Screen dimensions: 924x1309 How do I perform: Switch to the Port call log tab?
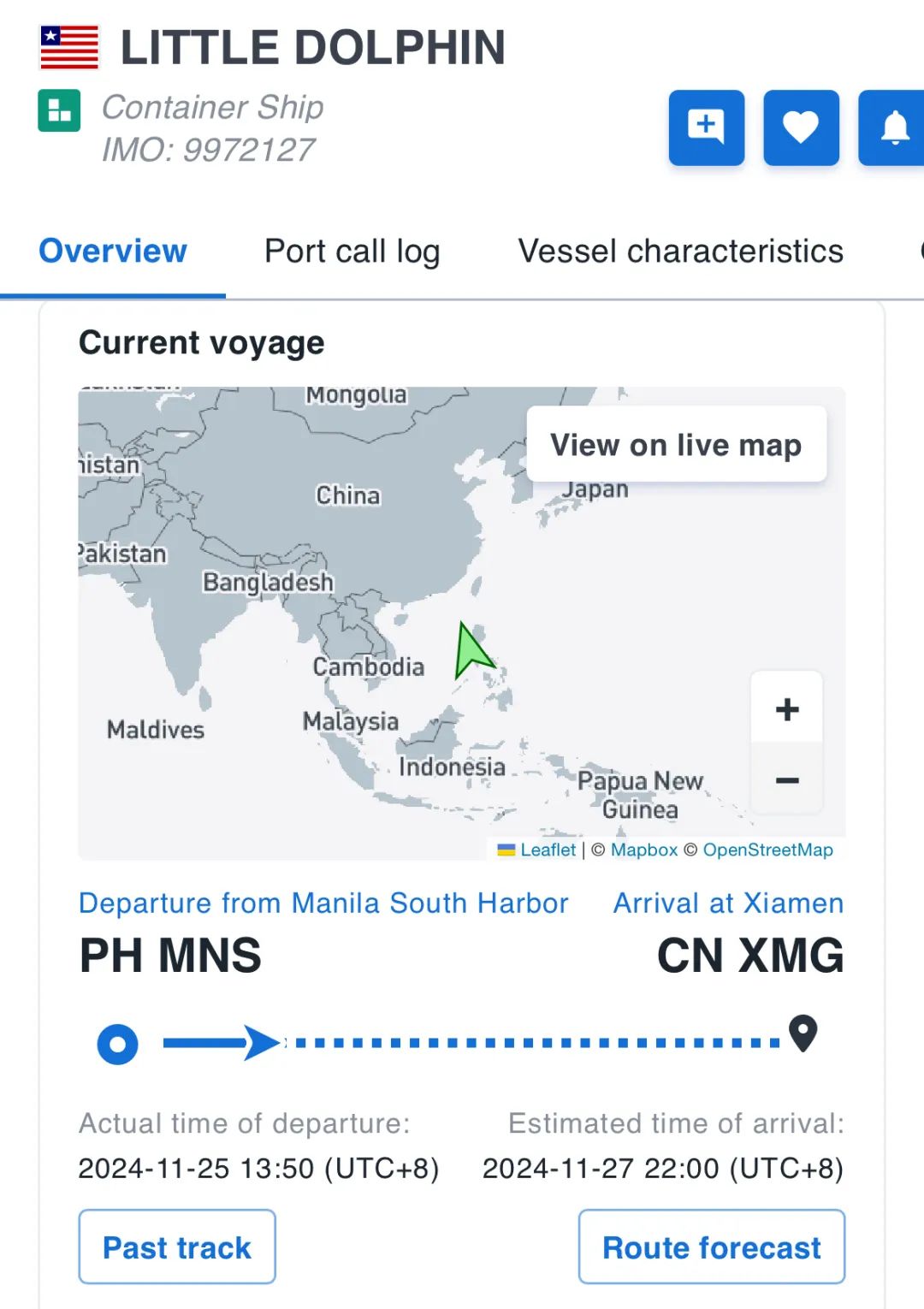352,252
